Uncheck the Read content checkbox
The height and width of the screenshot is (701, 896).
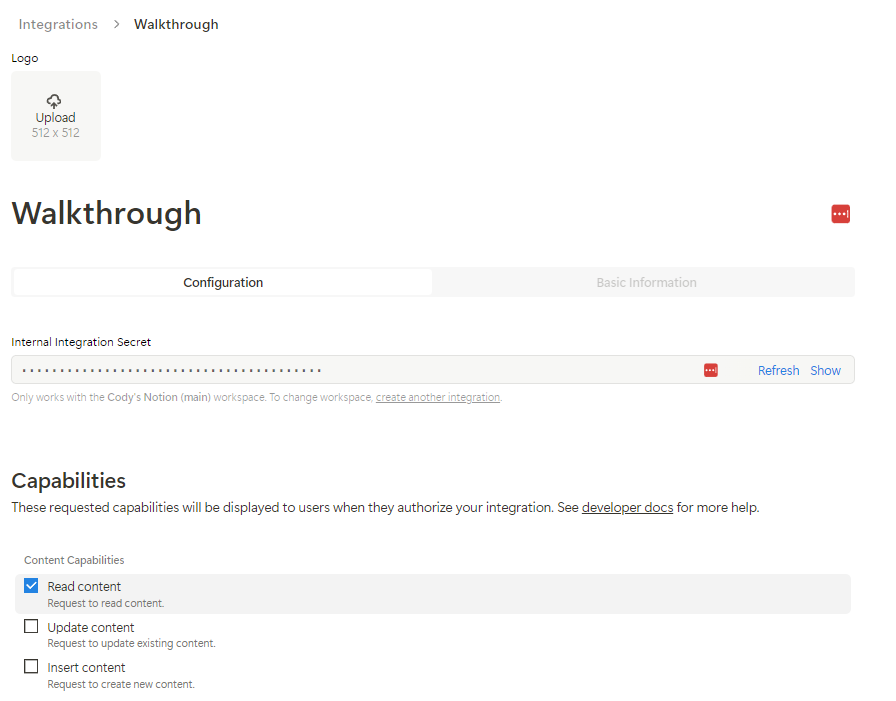31,586
